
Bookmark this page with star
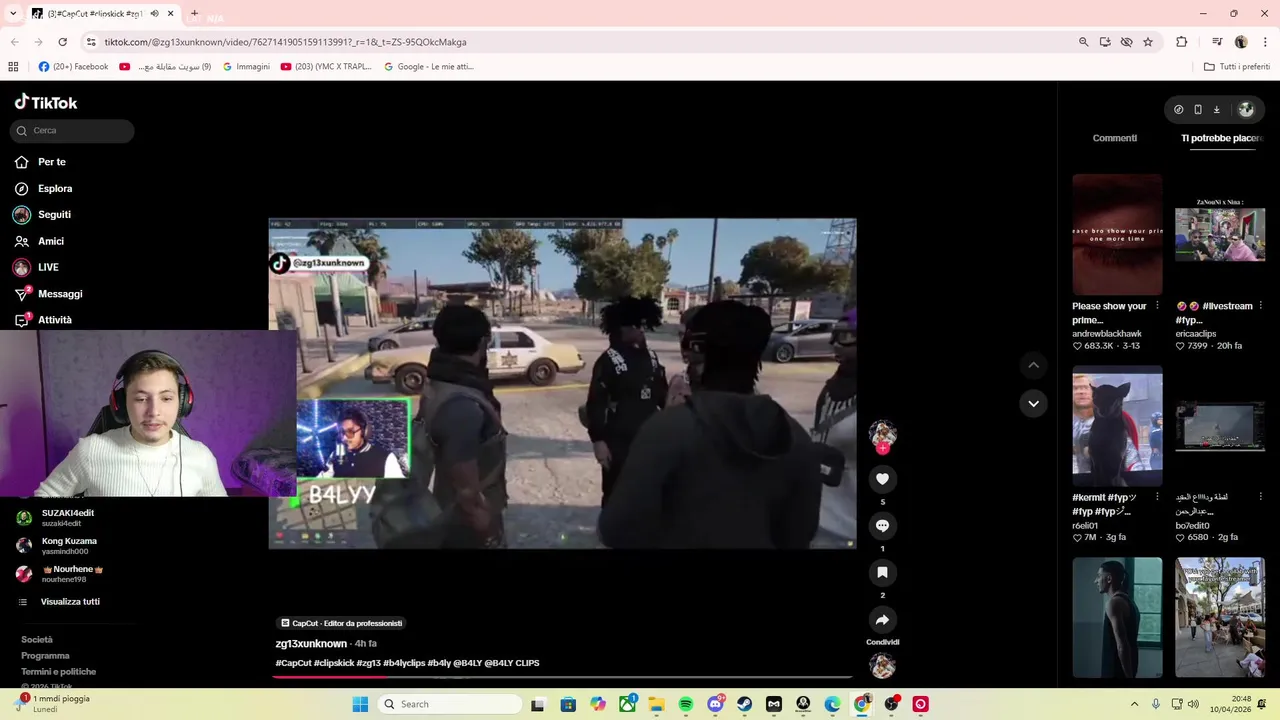[1148, 42]
